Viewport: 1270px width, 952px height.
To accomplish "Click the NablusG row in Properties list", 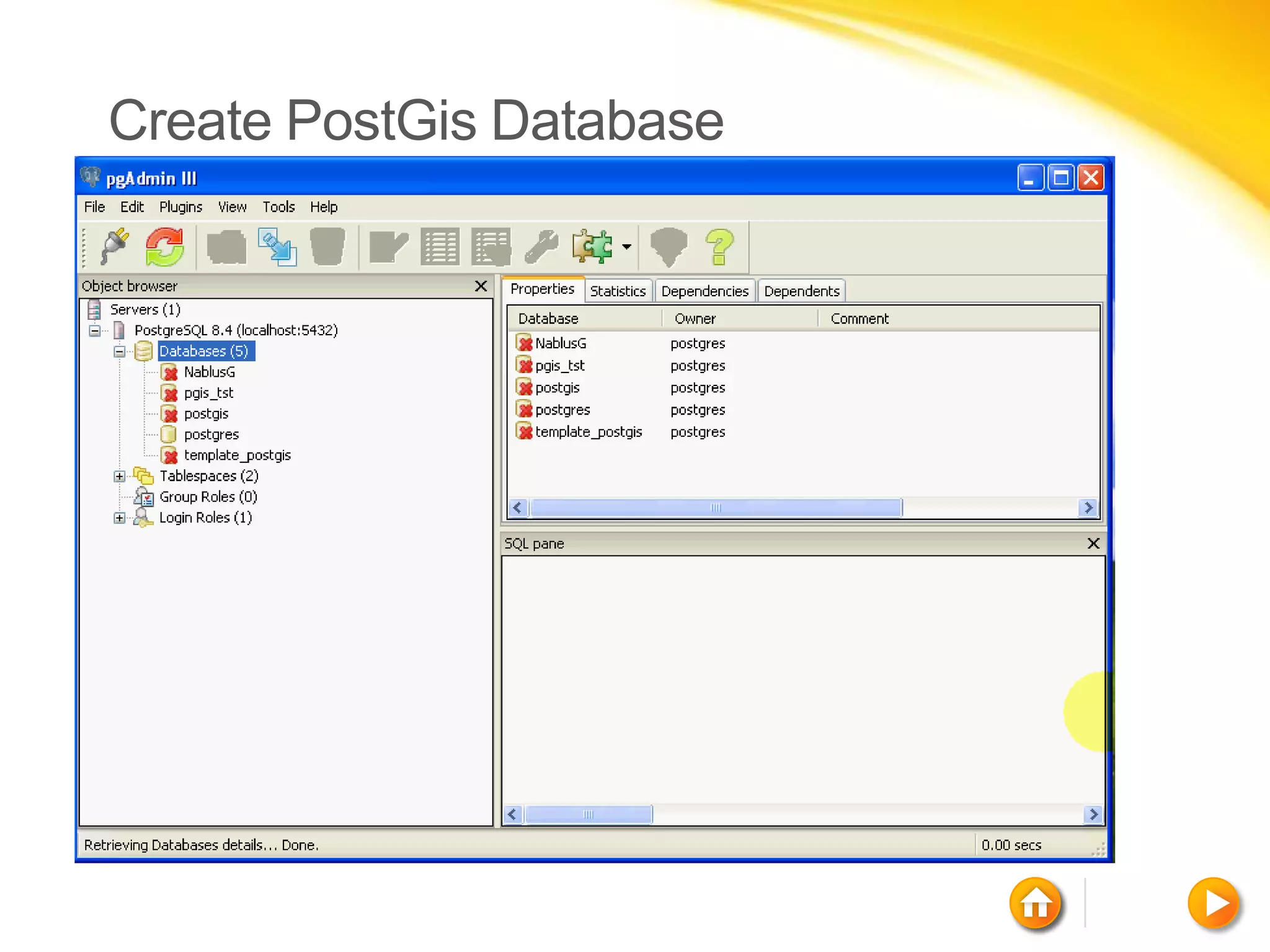I will point(803,343).
